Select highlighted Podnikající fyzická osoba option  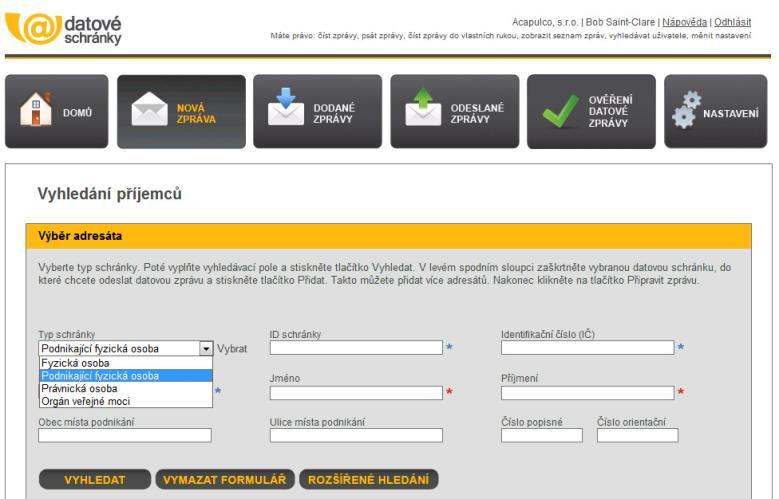[99, 376]
